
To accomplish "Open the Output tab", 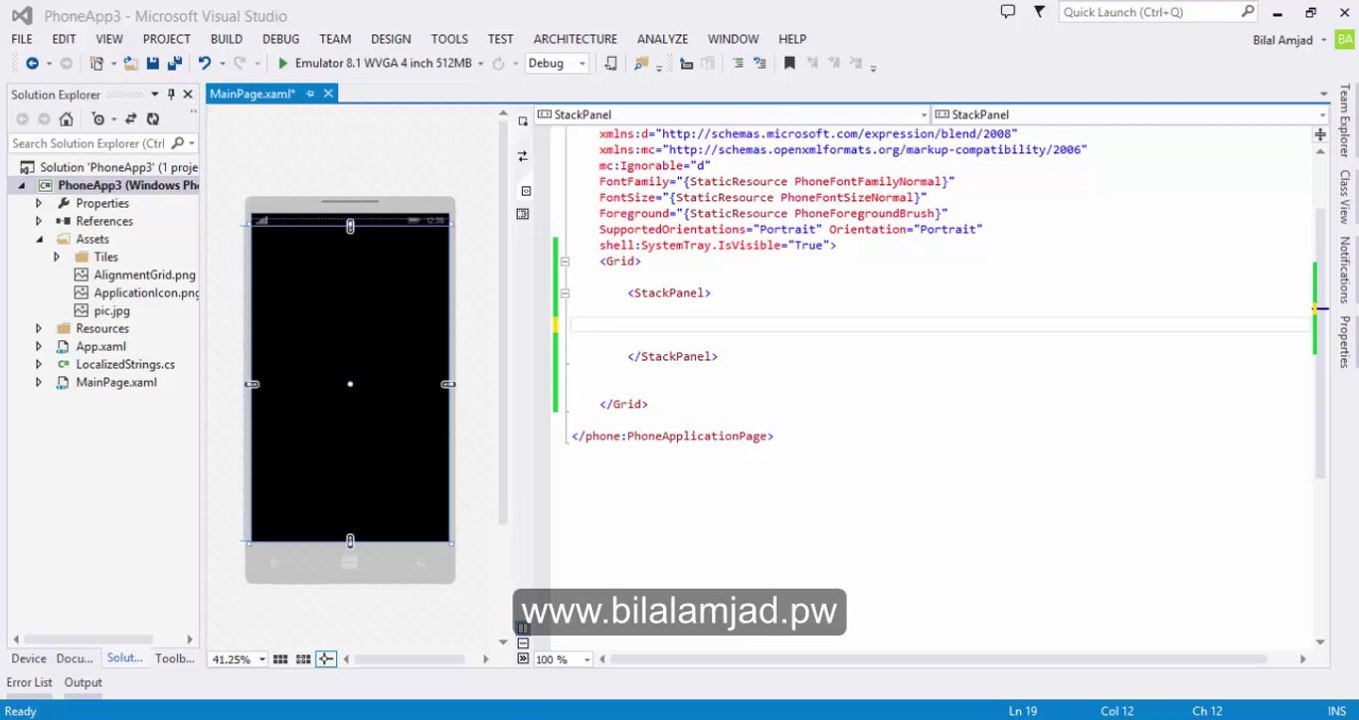I will pyautogui.click(x=83, y=682).
